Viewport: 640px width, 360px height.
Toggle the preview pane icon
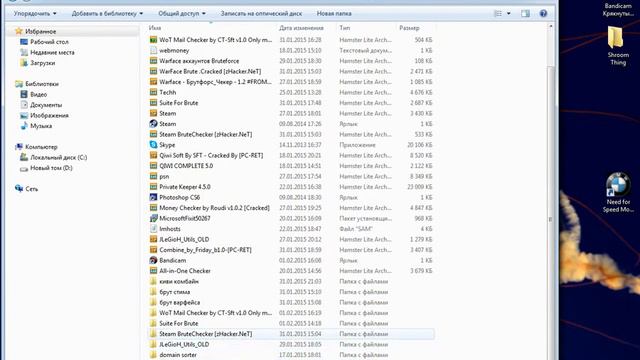point(525,13)
